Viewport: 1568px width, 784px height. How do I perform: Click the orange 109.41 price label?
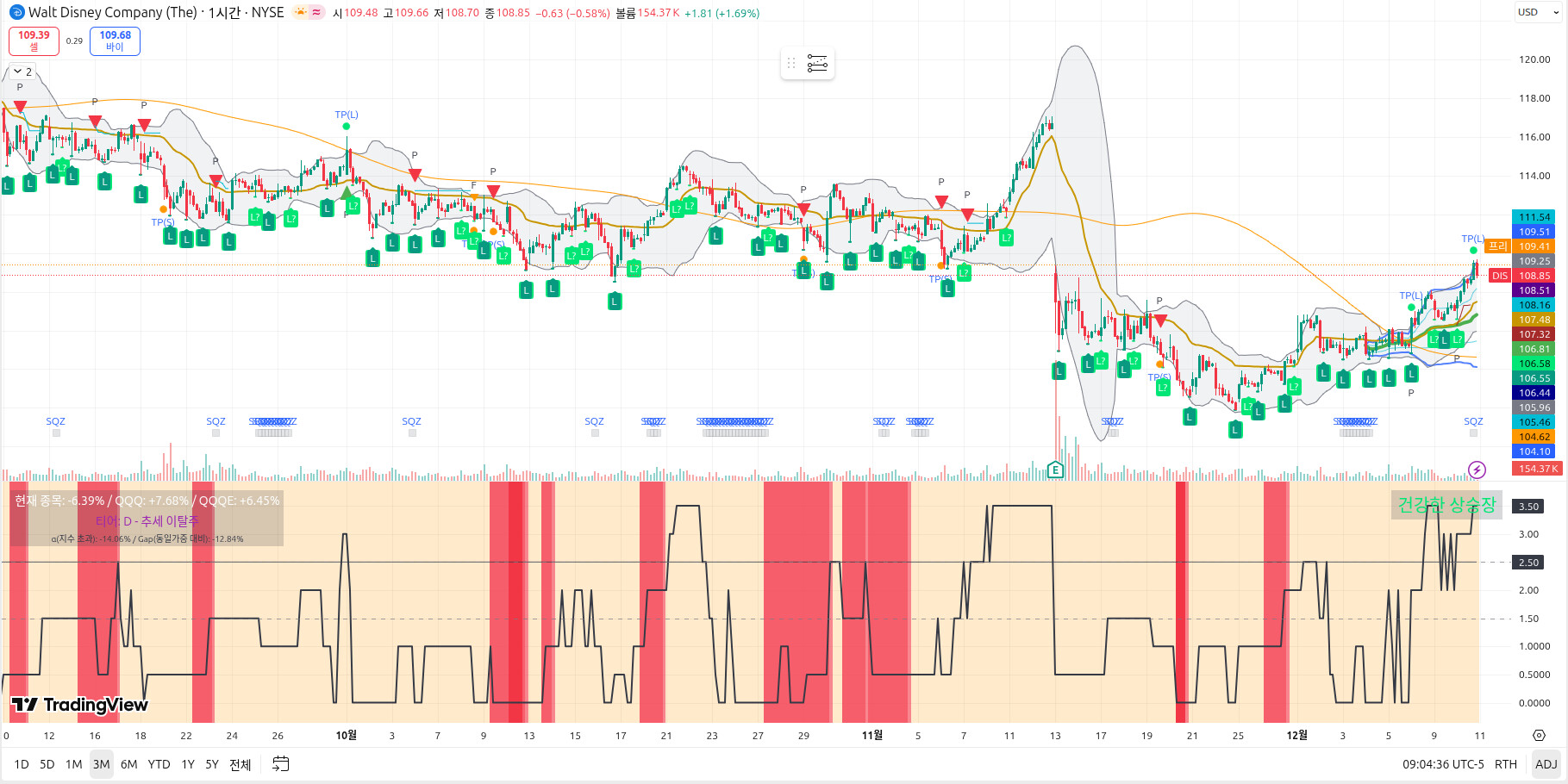[x=1534, y=246]
